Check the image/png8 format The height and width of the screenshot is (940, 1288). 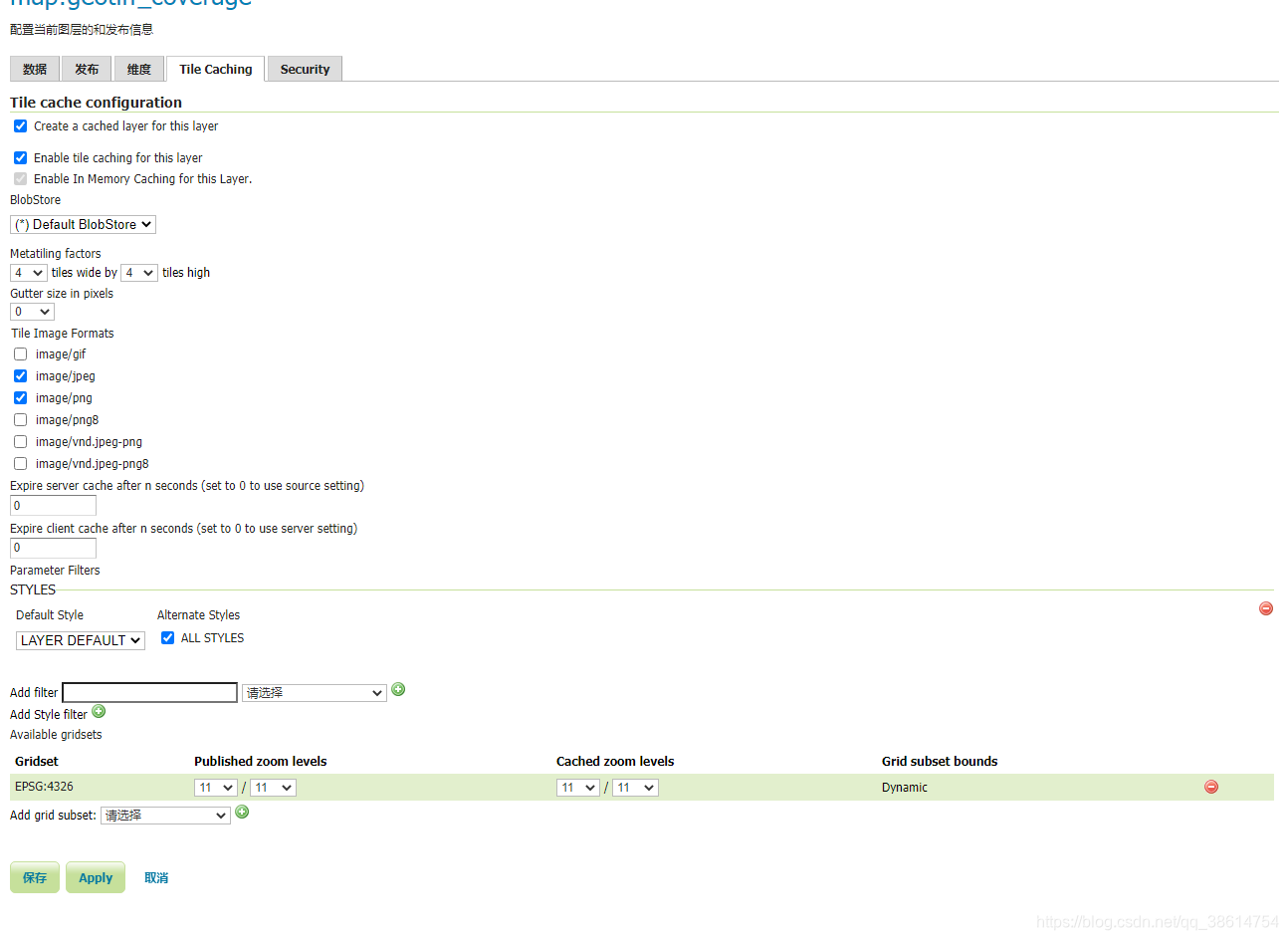(x=20, y=420)
